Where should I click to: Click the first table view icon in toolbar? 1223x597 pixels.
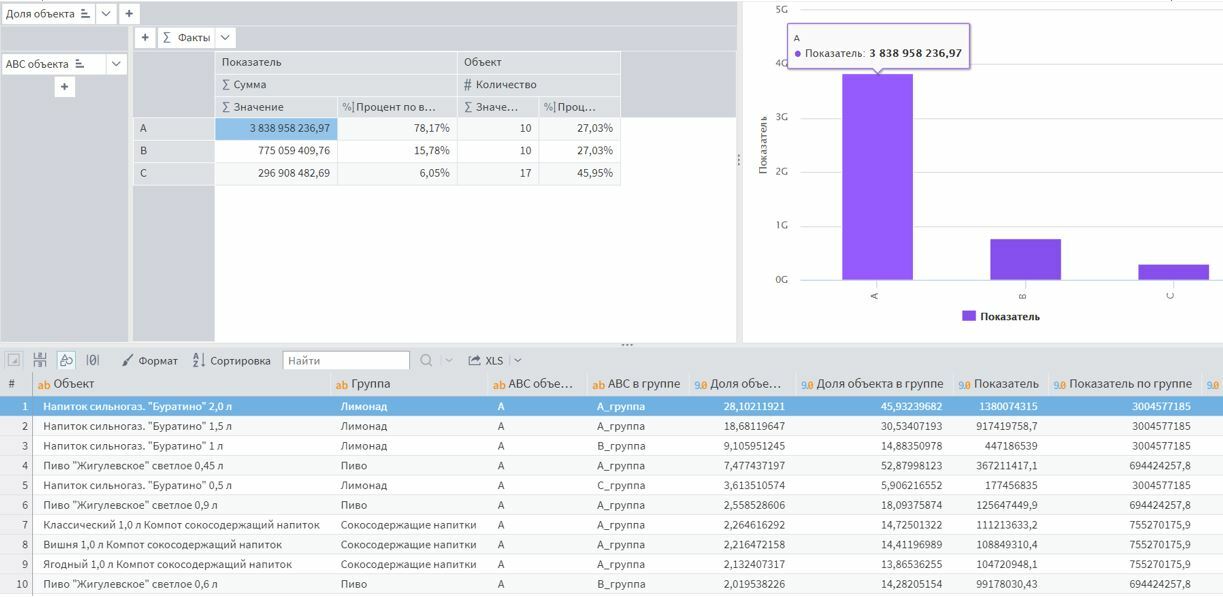click(x=14, y=360)
